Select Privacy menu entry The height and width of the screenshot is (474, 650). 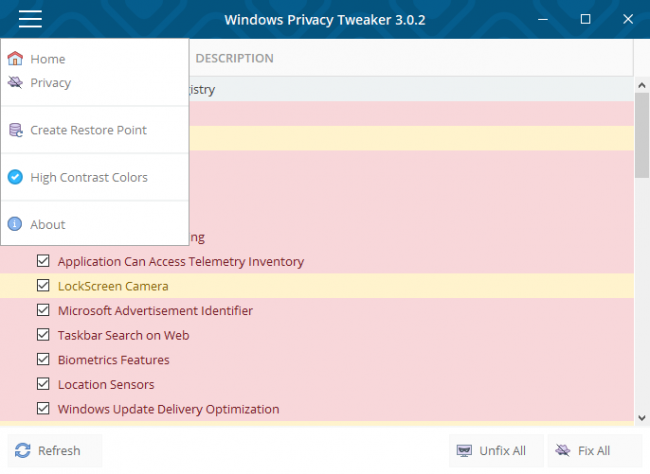pos(95,83)
